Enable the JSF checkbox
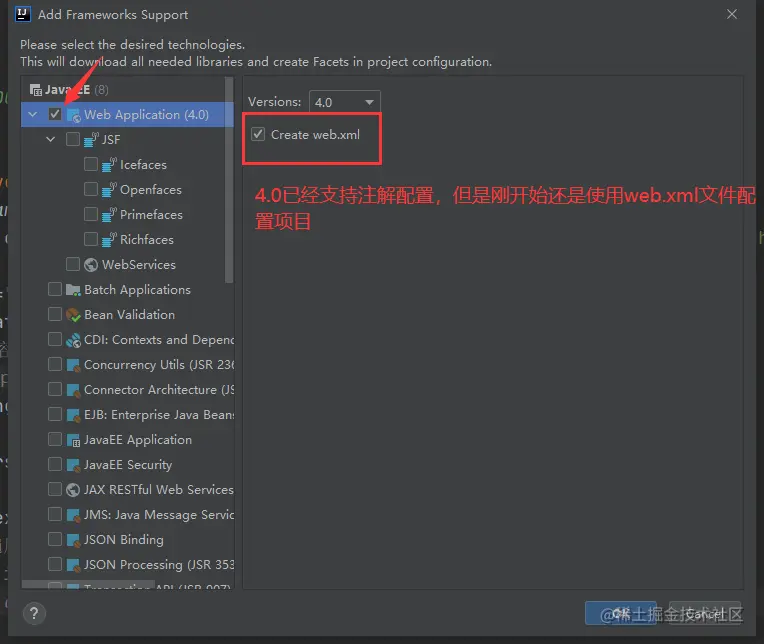 73,139
